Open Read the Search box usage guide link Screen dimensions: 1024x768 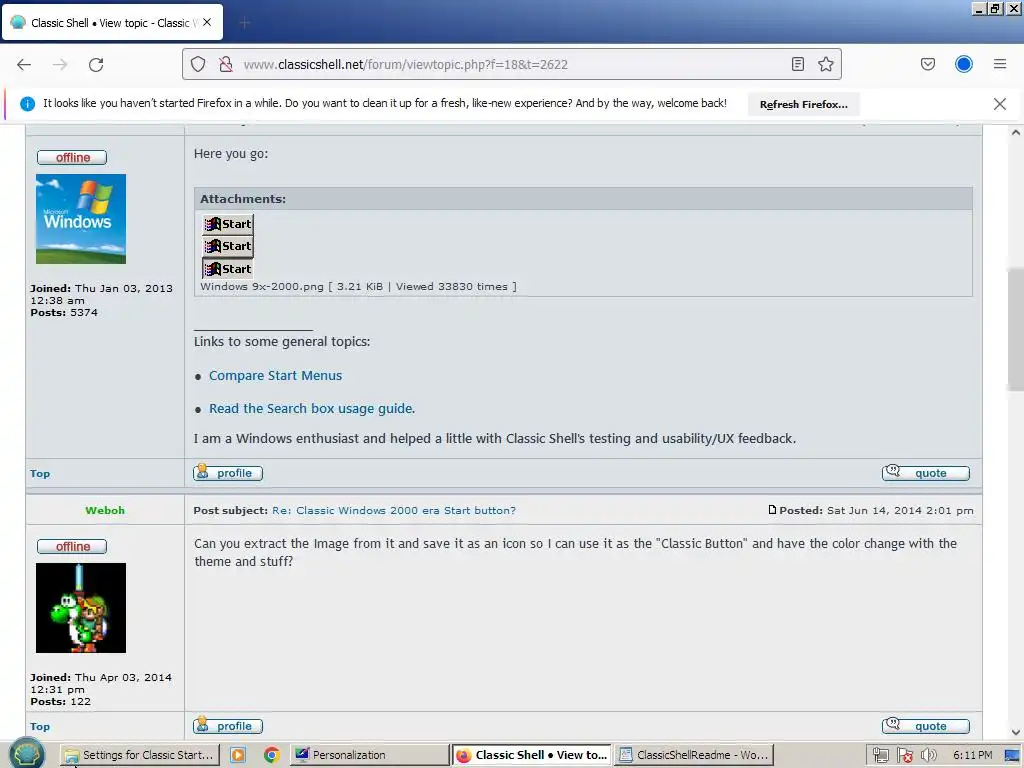point(312,408)
